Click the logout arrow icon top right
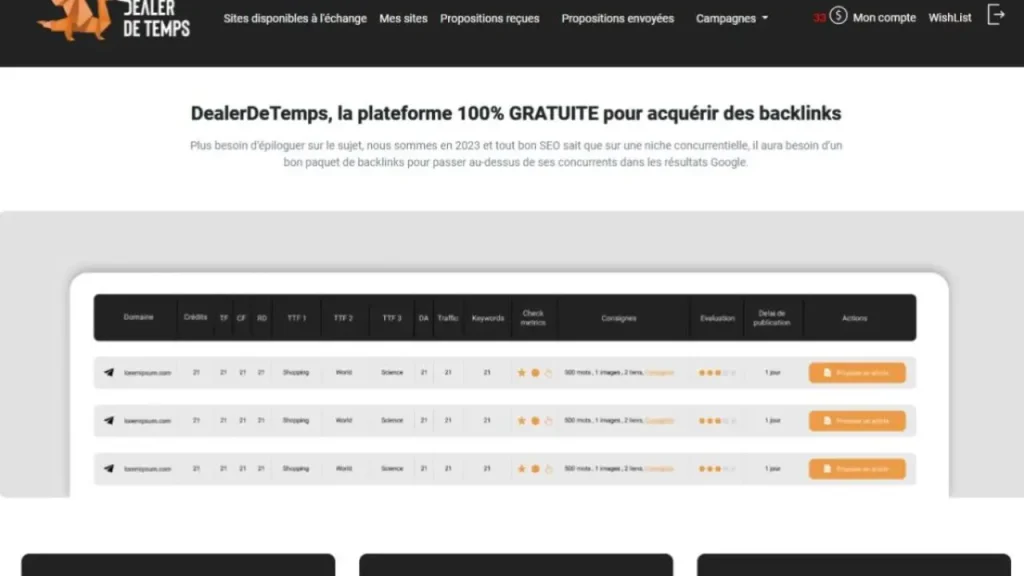Image resolution: width=1024 pixels, height=576 pixels. [994, 14]
